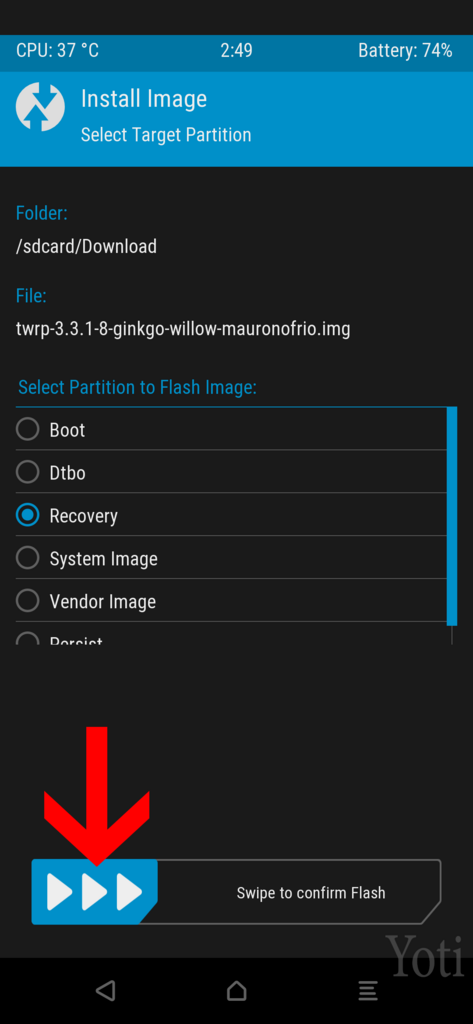Tap the Select Partition to Flash Image label

tap(137, 387)
